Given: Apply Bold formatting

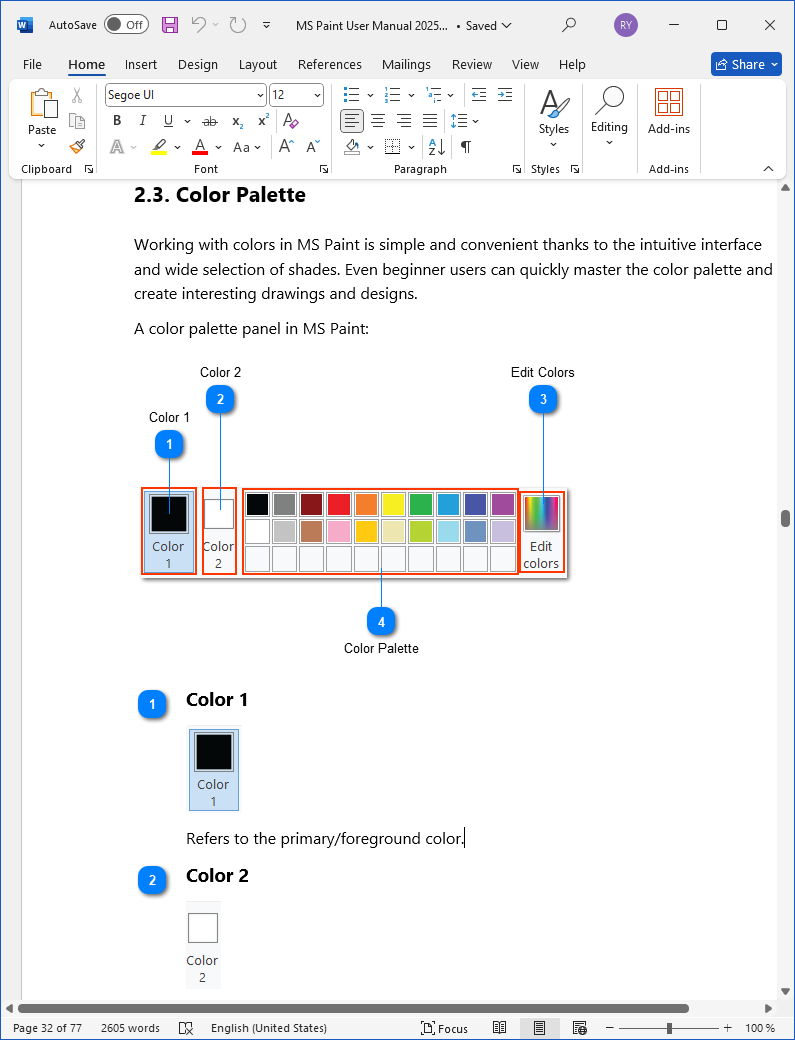Looking at the screenshot, I should (117, 121).
